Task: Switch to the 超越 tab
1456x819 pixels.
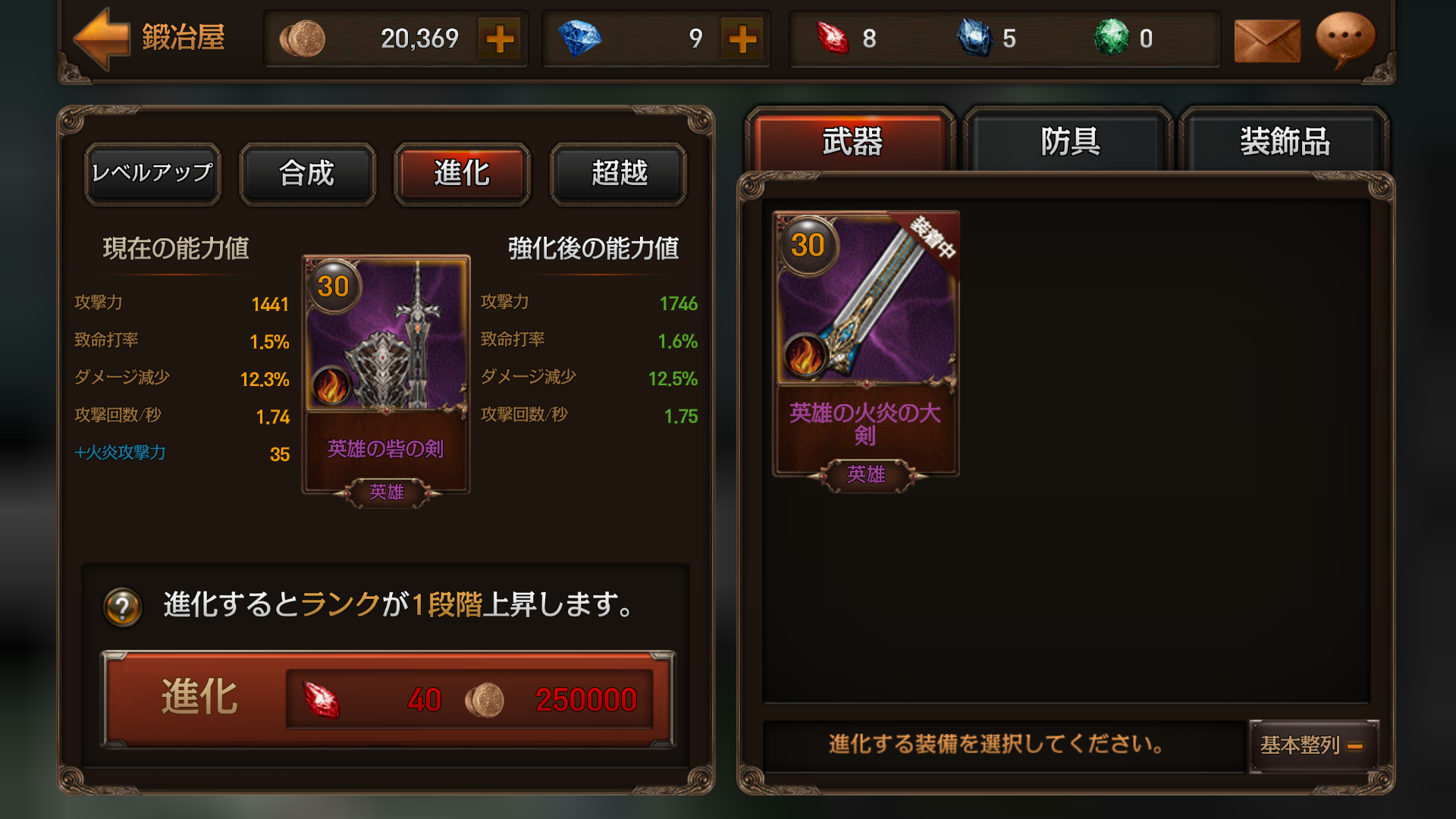Action: (x=619, y=174)
